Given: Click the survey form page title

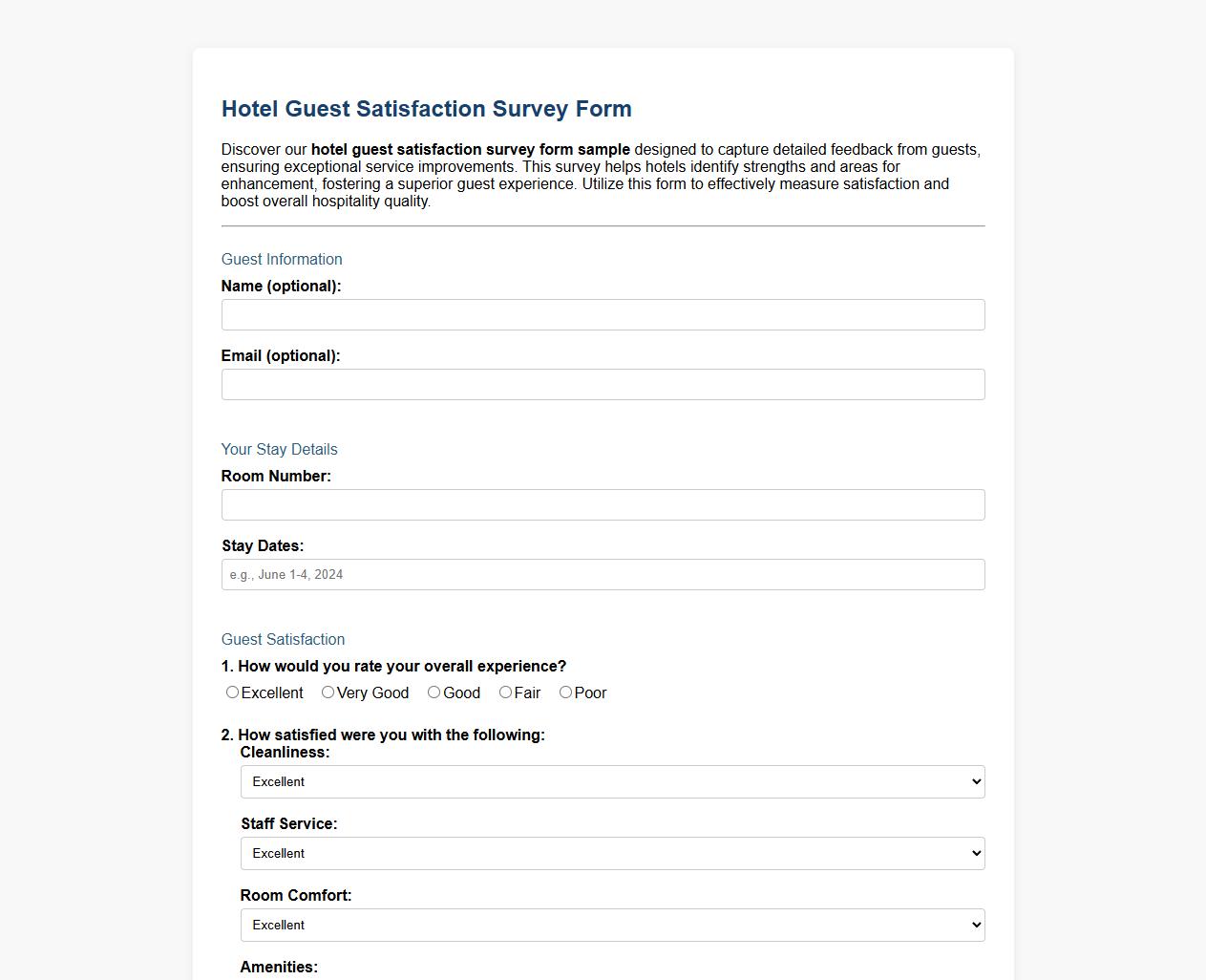Looking at the screenshot, I should [x=427, y=109].
